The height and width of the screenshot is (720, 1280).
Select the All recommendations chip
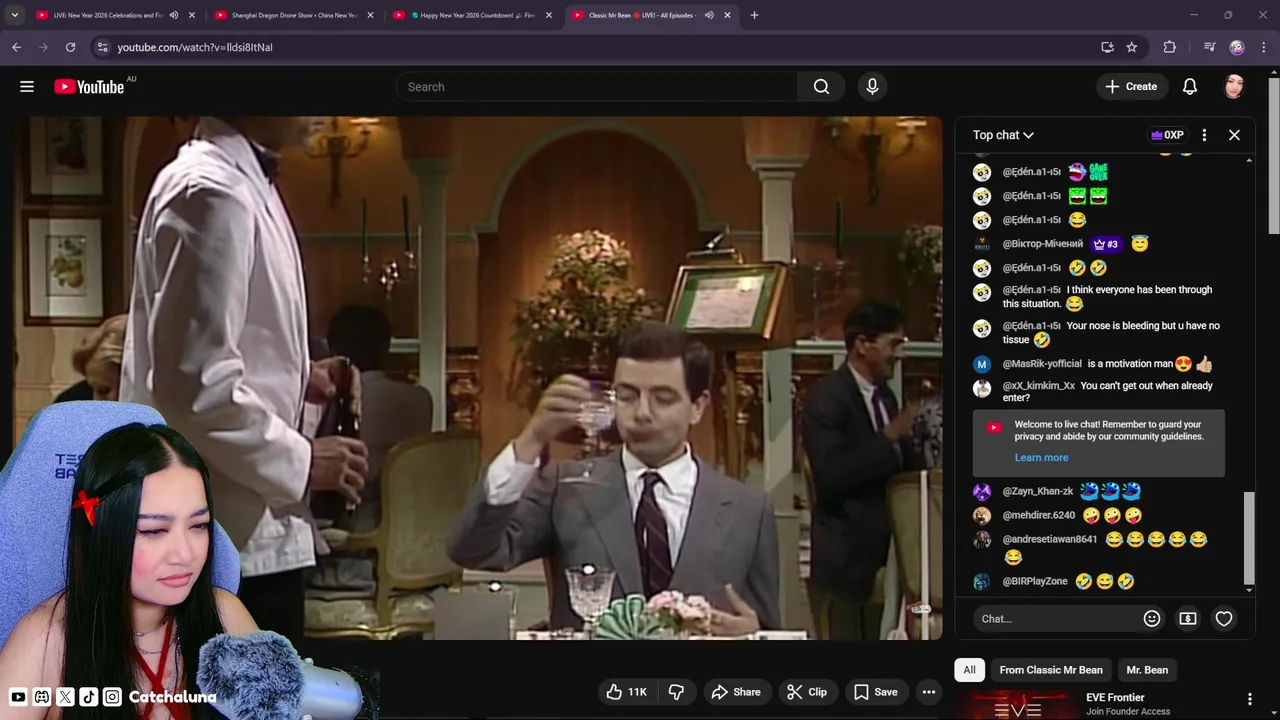coord(969,670)
